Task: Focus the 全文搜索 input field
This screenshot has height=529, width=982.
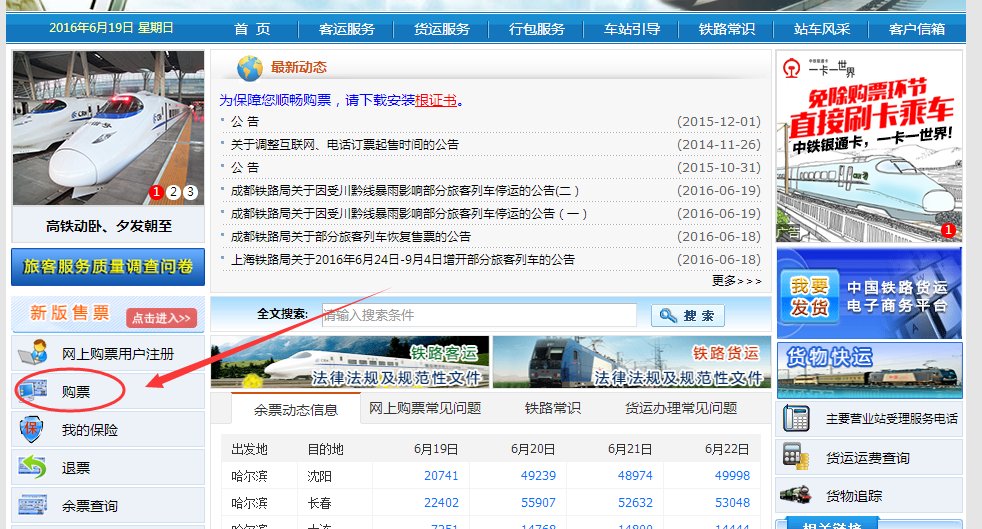Action: click(x=479, y=315)
